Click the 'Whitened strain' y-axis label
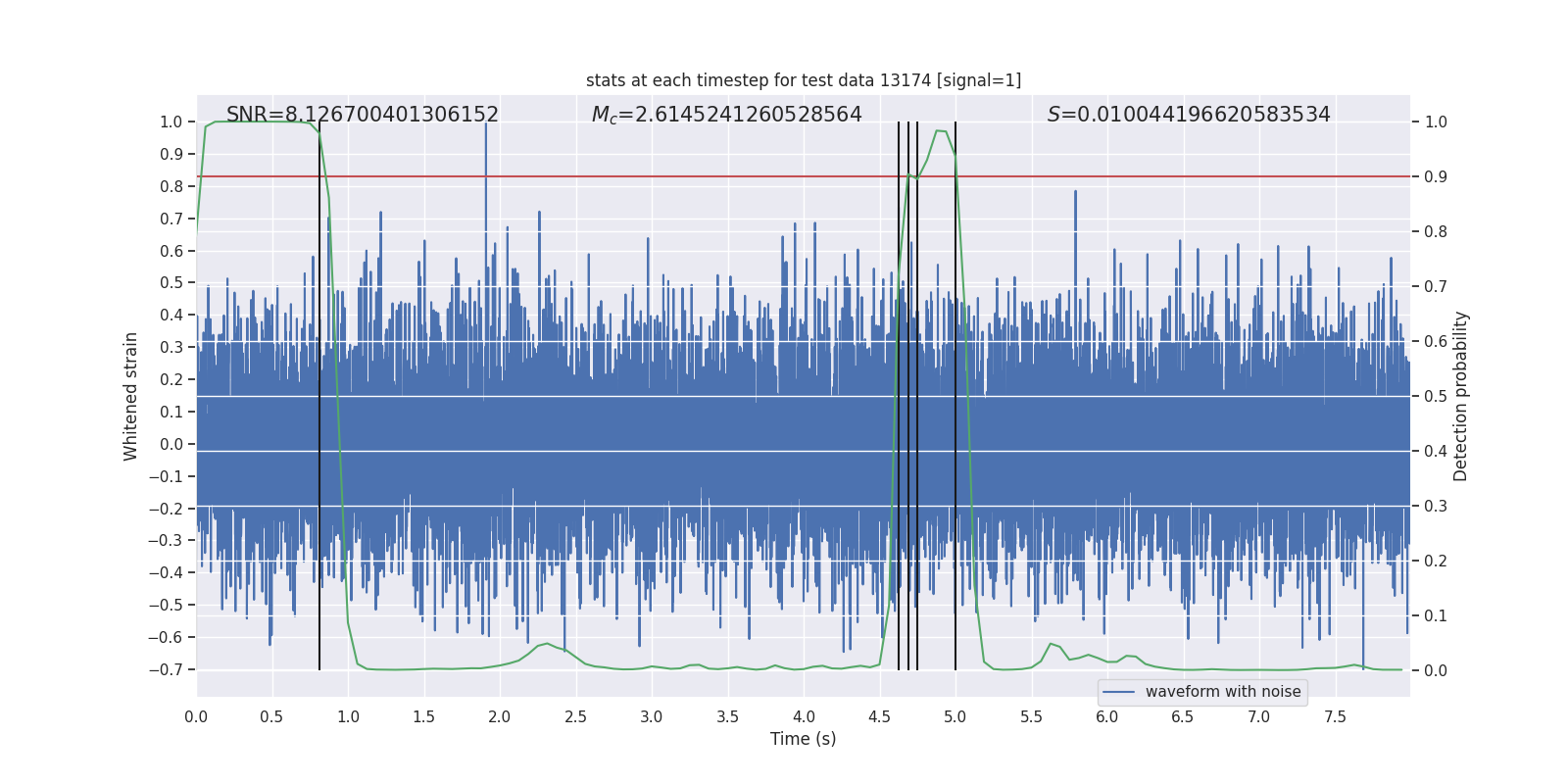The width and height of the screenshot is (1568, 784). [130, 396]
